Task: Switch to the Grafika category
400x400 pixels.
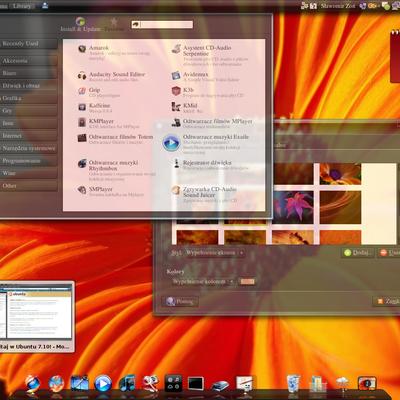Action: 29,98
